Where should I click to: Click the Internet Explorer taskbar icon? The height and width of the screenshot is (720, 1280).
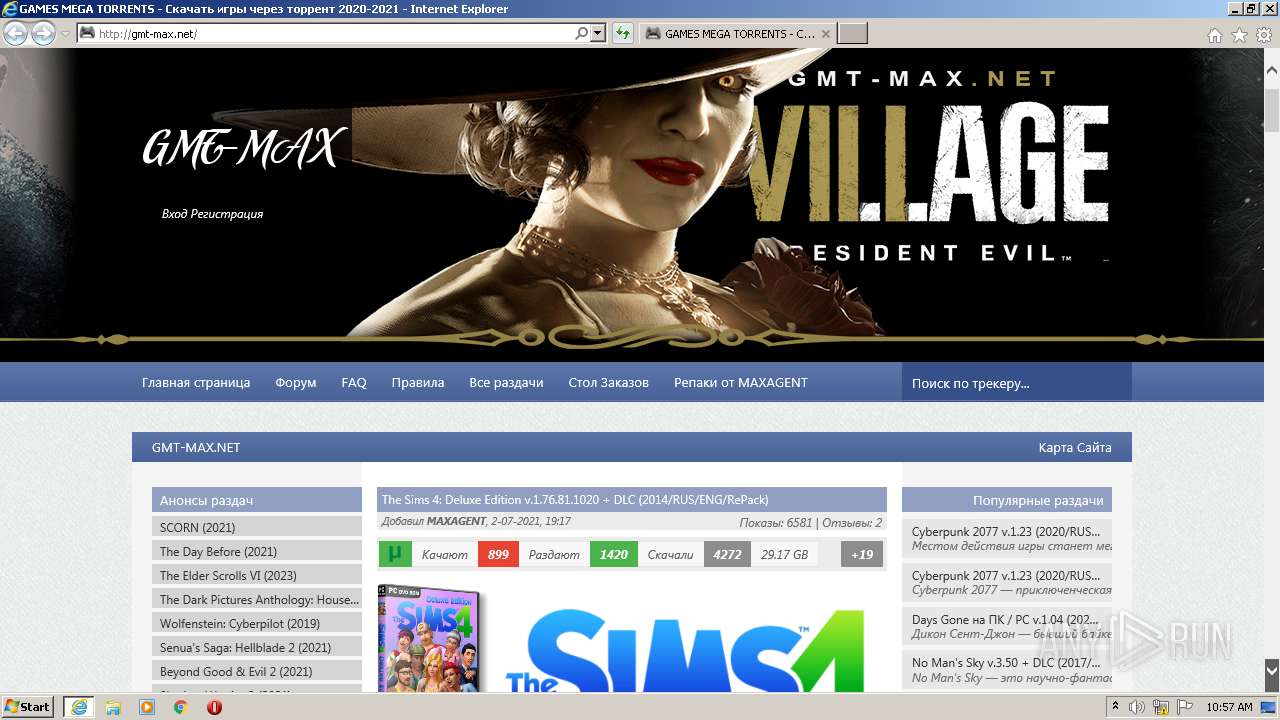coord(78,707)
